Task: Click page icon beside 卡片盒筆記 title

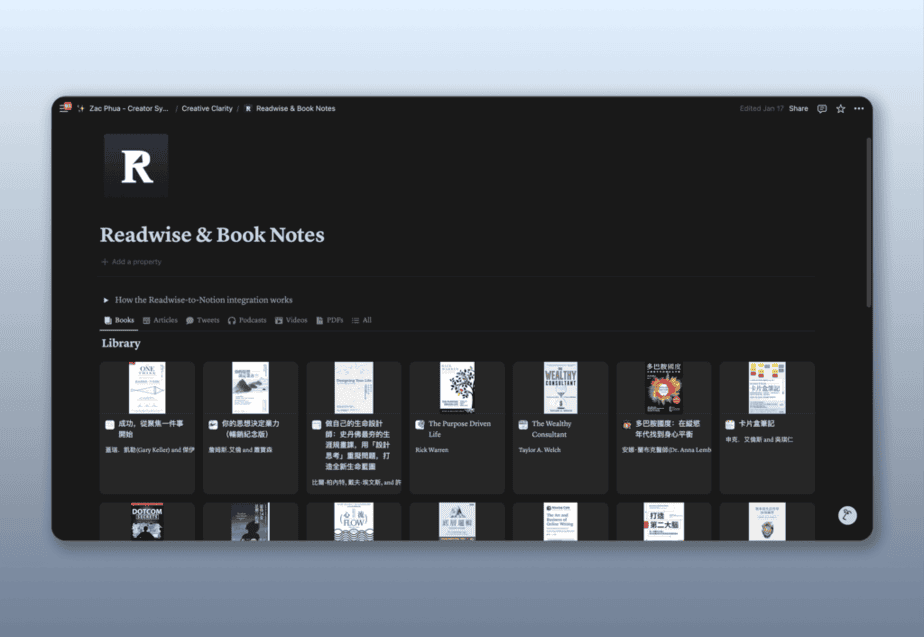Action: 730,424
